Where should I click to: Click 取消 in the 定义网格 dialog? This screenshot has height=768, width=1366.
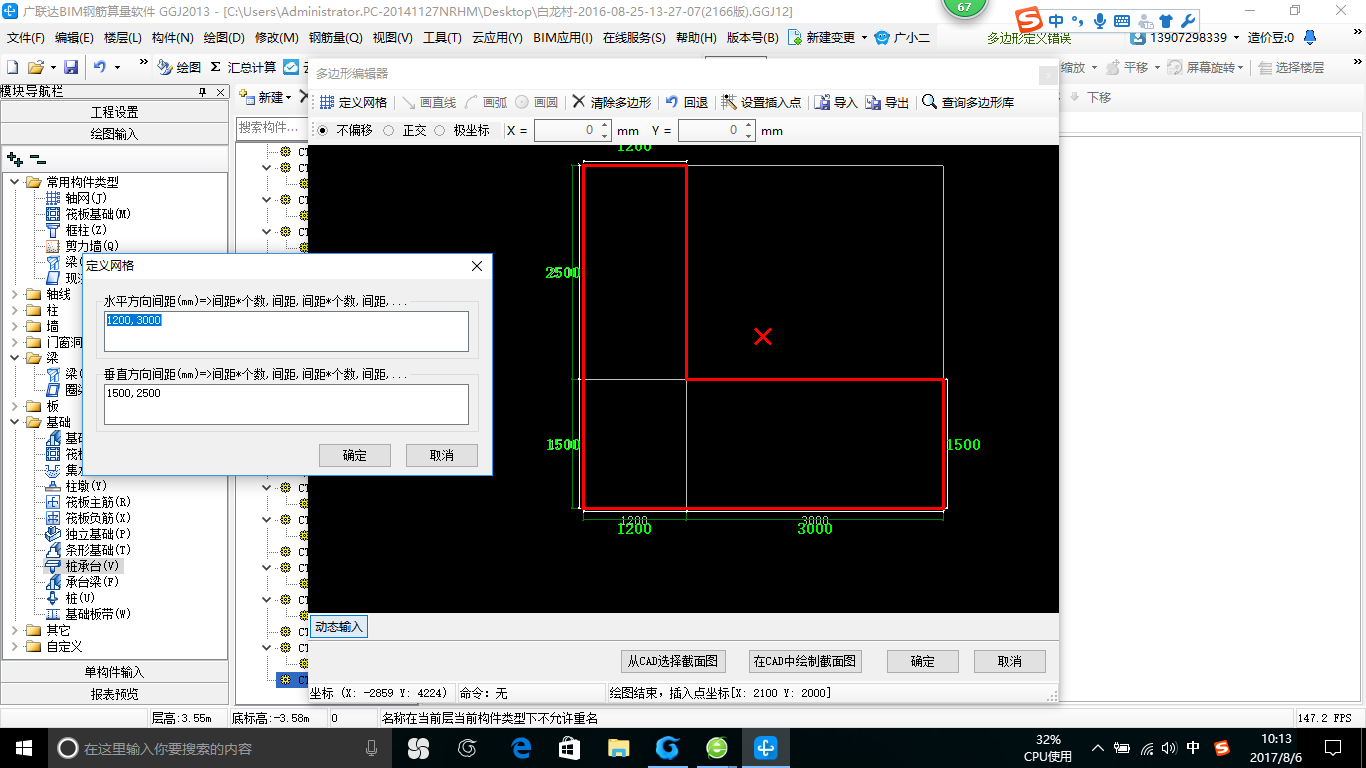click(441, 455)
